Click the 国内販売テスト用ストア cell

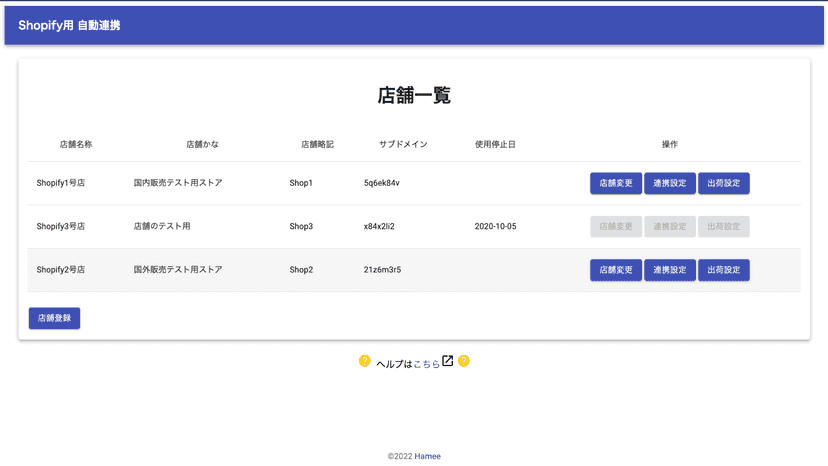[178, 183]
